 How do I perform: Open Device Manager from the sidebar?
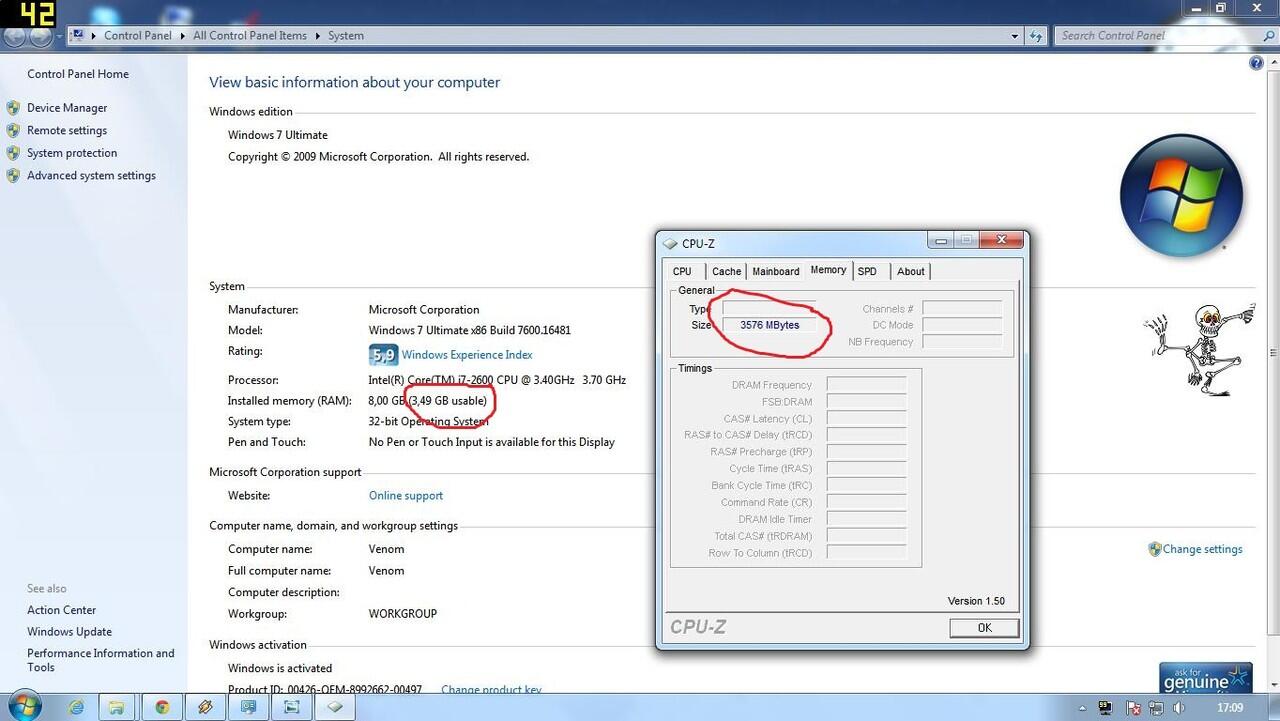(x=67, y=107)
